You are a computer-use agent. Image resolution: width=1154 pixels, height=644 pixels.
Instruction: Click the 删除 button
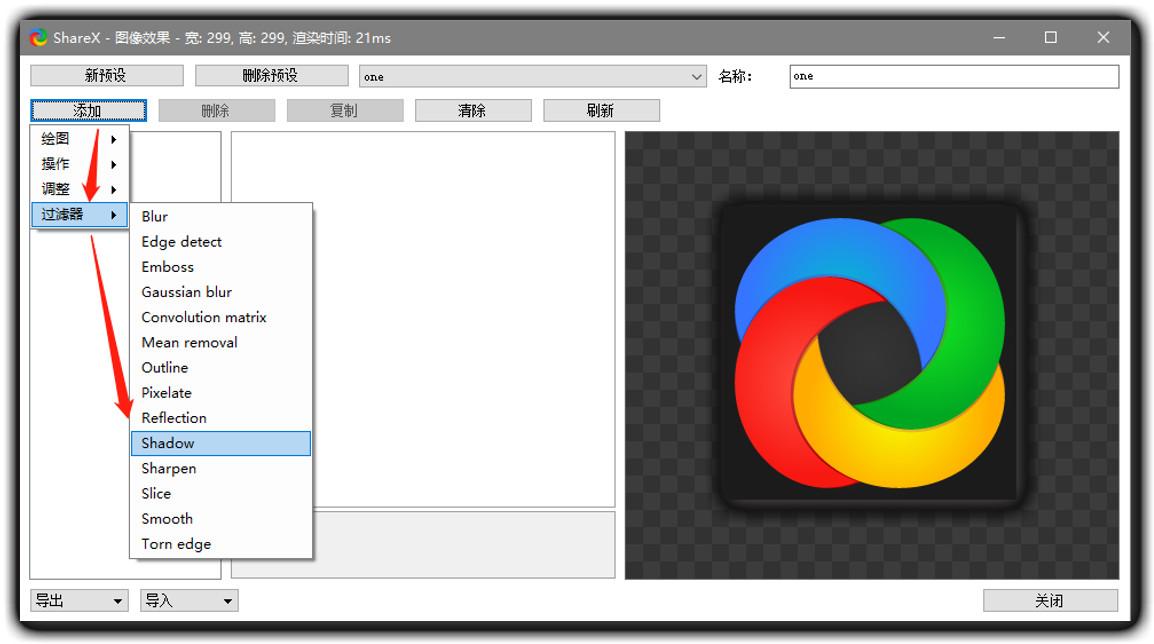click(216, 110)
